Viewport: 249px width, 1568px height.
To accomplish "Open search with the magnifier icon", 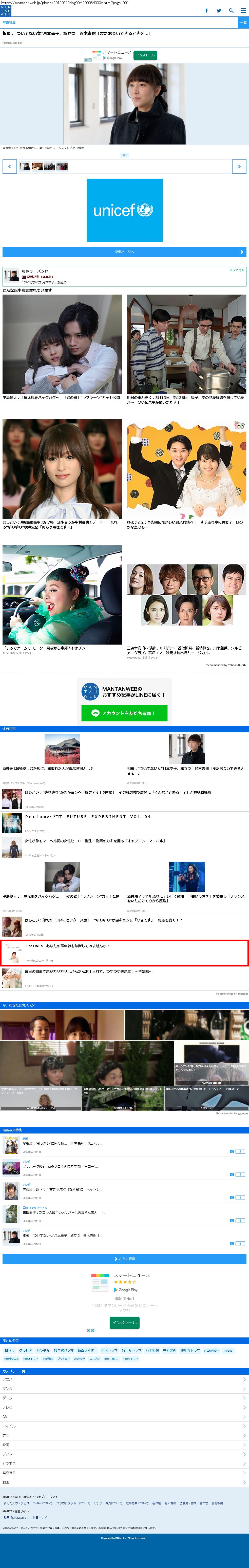I will (231, 10).
